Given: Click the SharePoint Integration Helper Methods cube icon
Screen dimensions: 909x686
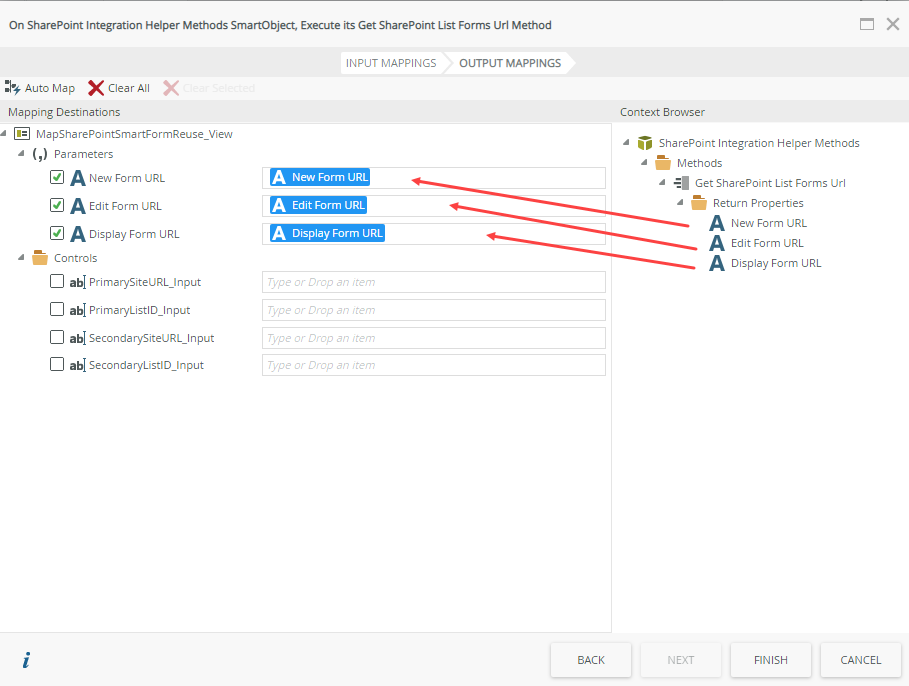Looking at the screenshot, I should pos(645,143).
